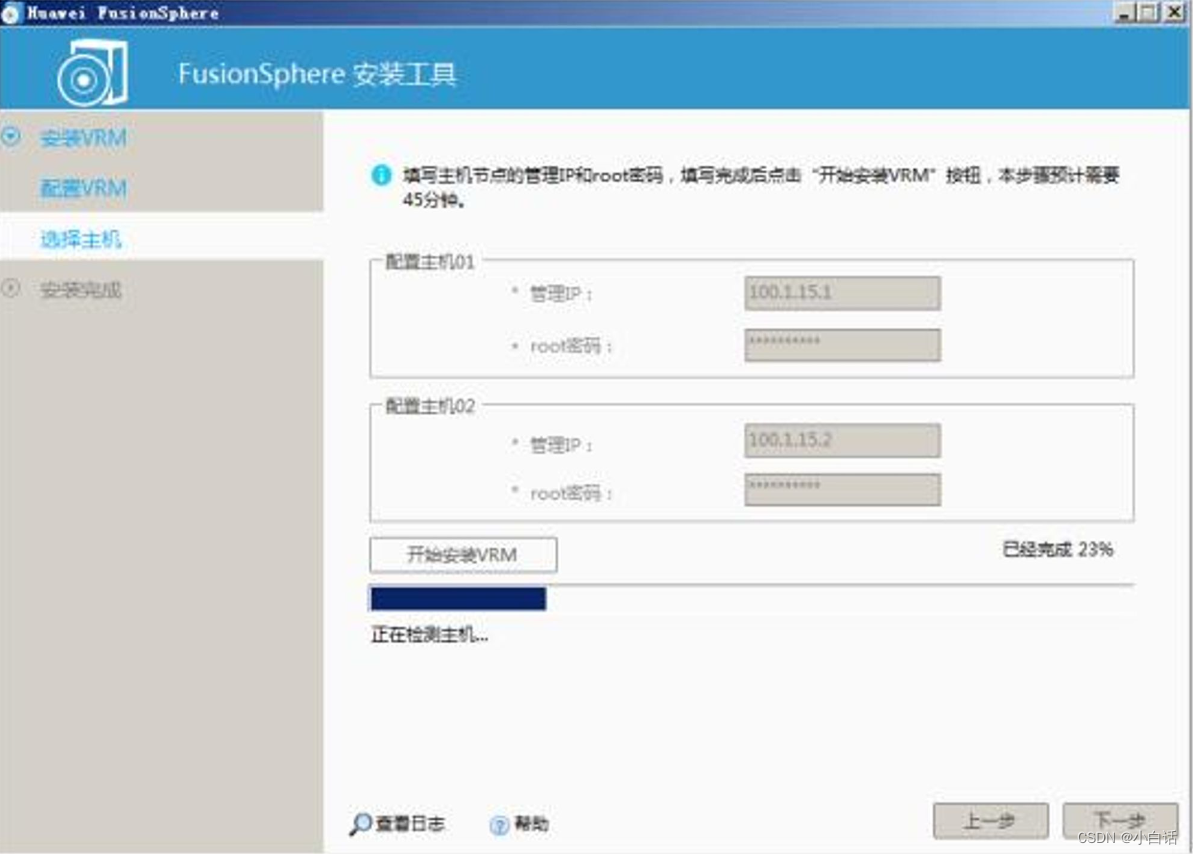Collapse the 安装VRM step arrow icon
Image resolution: width=1193 pixels, height=854 pixels.
11,137
